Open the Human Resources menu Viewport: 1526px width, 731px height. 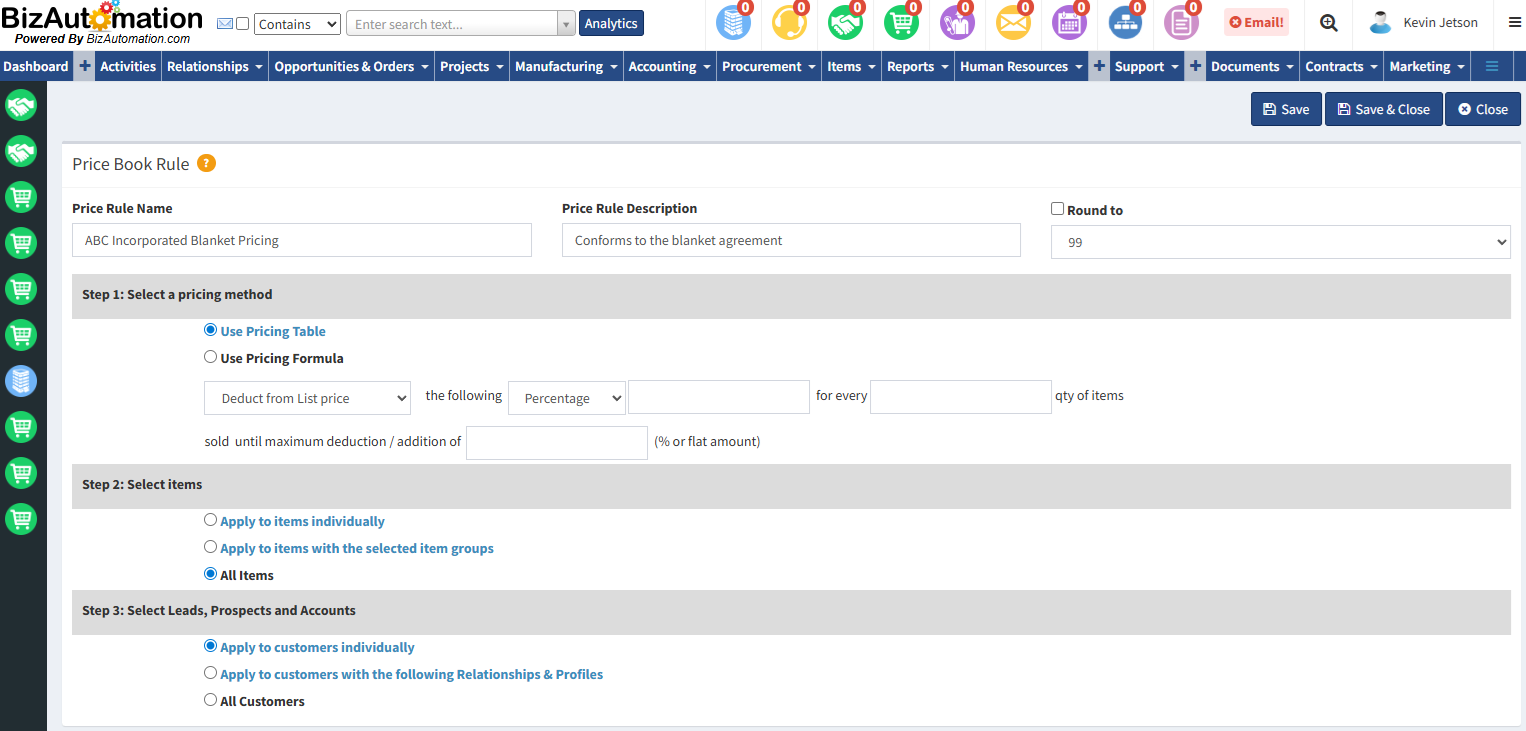(x=1021, y=66)
